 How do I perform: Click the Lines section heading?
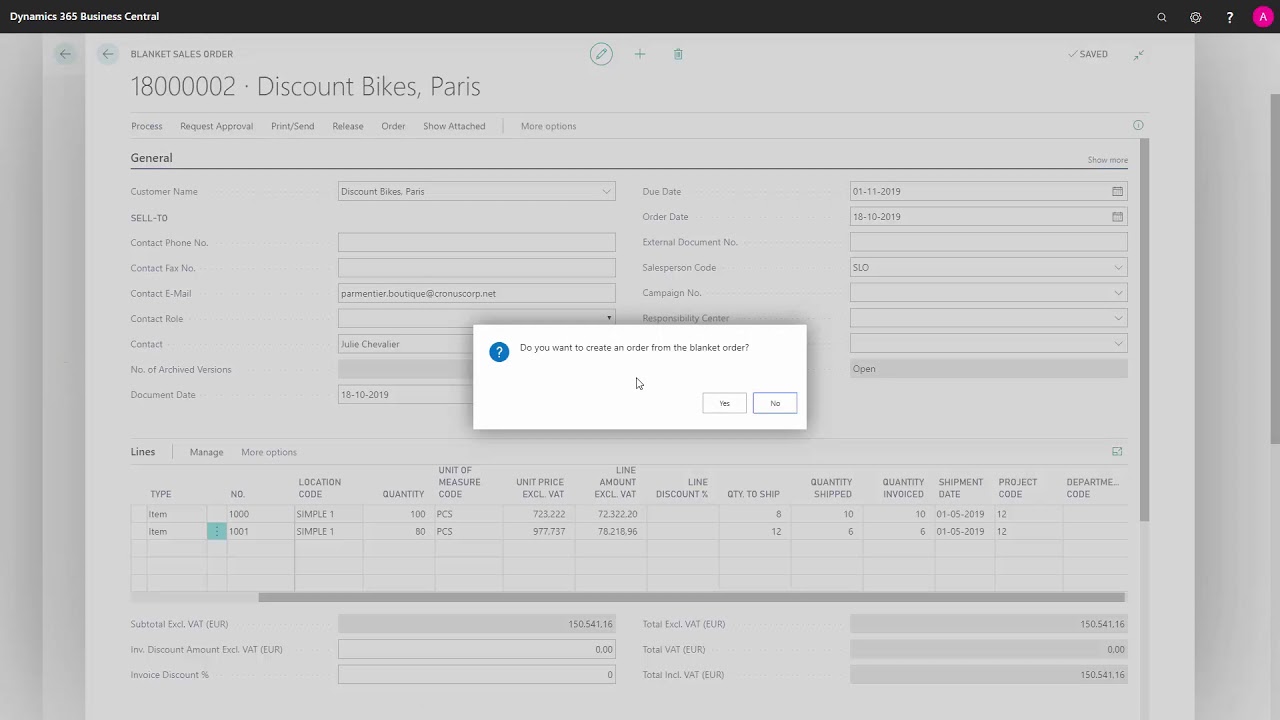click(x=143, y=452)
